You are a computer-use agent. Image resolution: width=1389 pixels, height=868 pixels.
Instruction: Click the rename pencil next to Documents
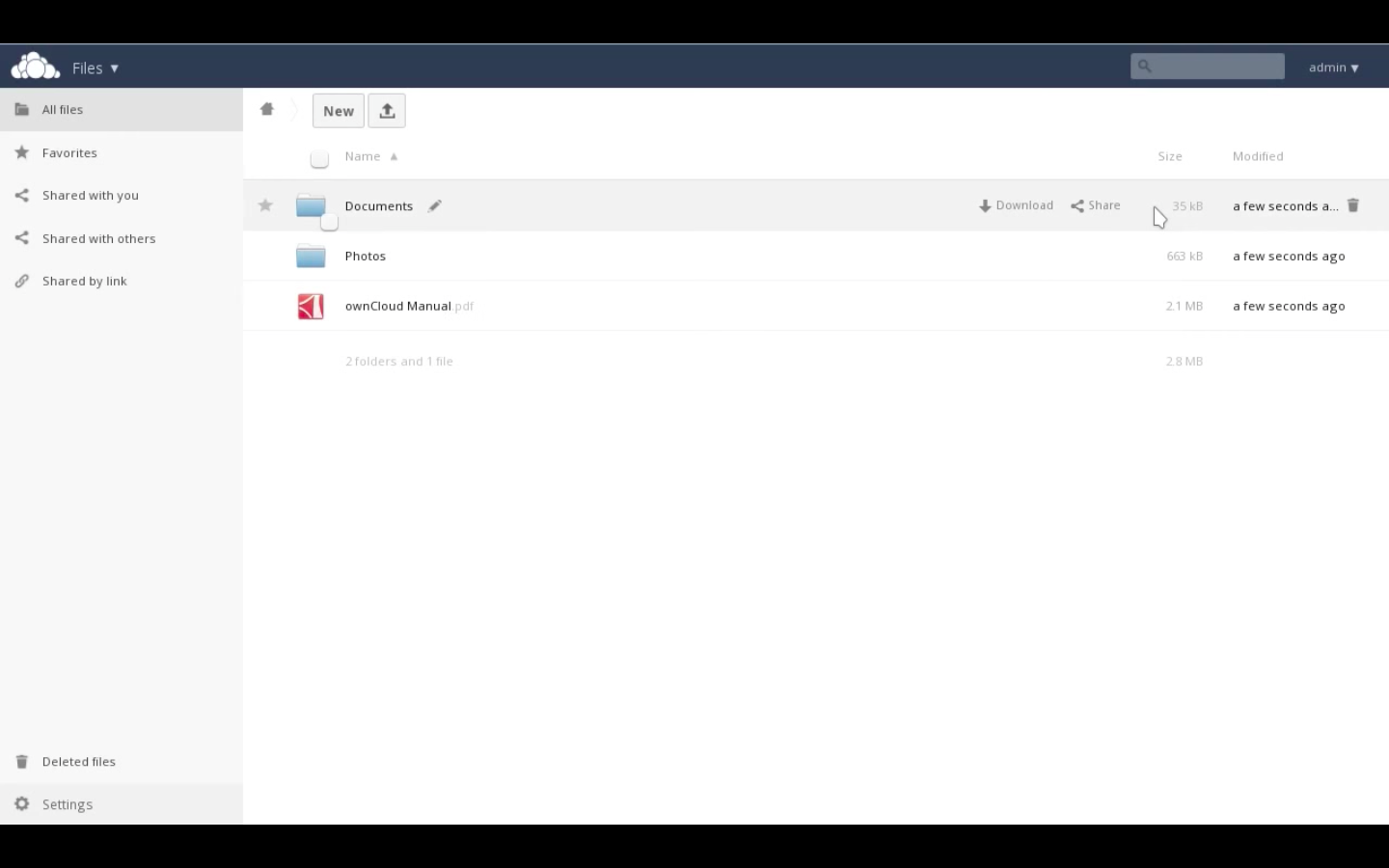pos(434,205)
